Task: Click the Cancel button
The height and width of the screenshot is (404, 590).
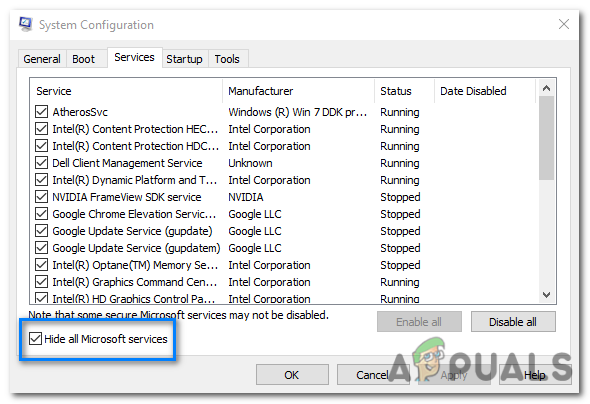Action: coord(373,375)
